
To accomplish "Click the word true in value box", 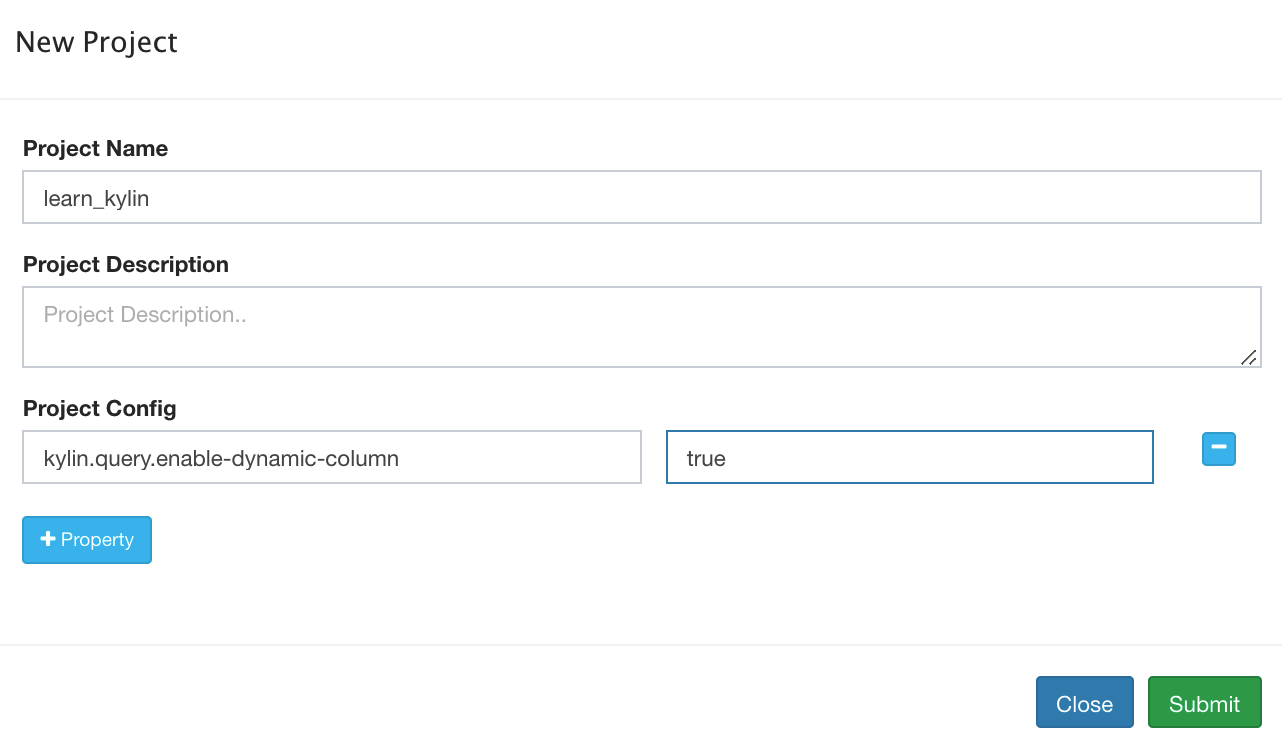I will pyautogui.click(x=706, y=458).
